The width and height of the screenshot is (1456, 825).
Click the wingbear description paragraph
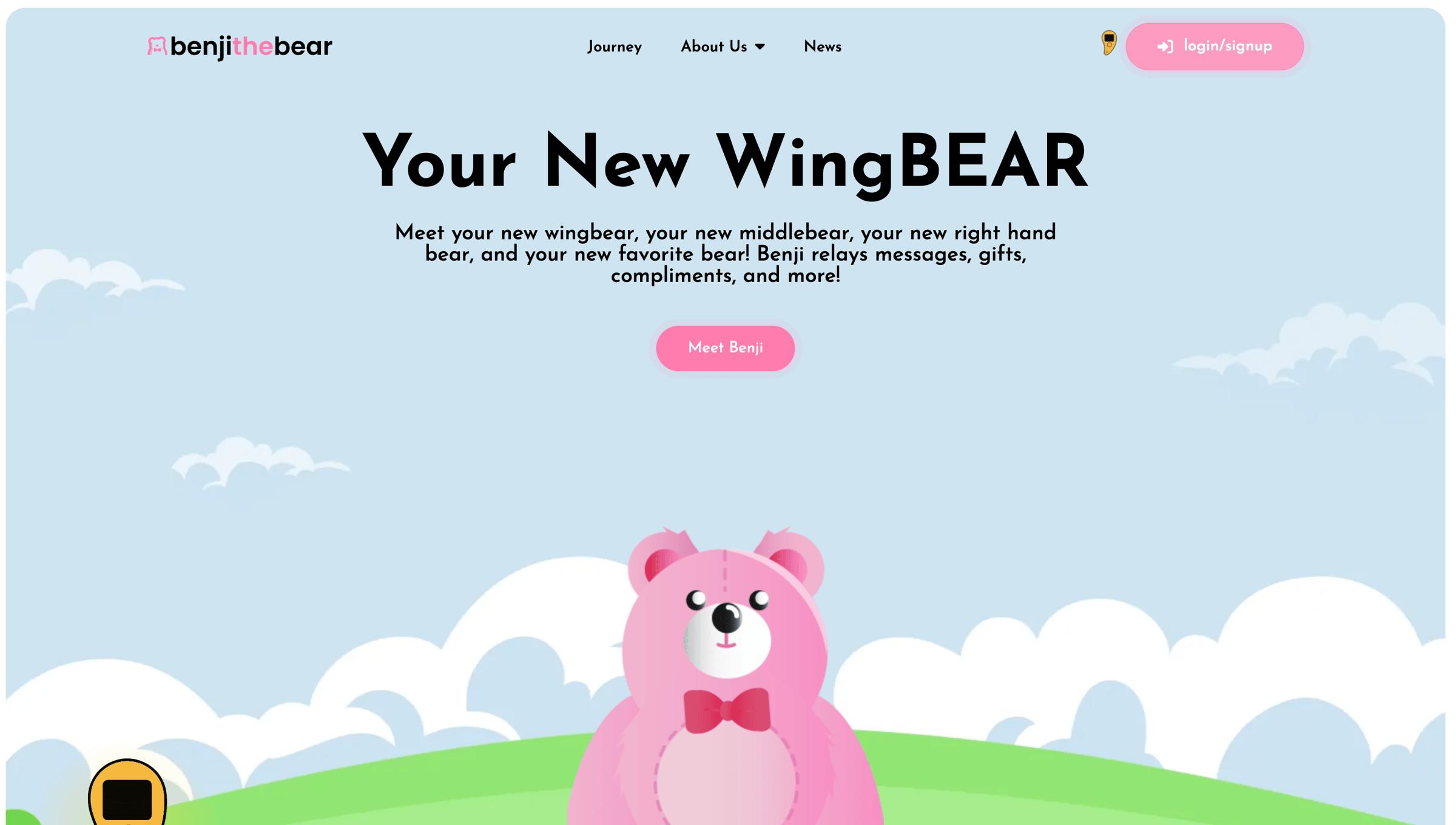click(x=725, y=254)
